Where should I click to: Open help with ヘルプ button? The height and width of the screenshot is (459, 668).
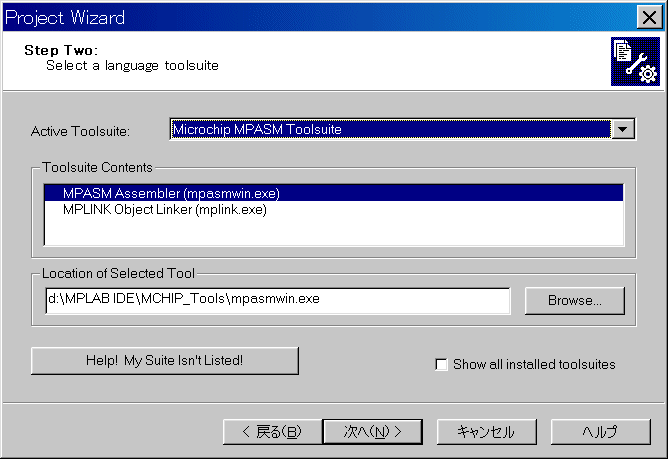coord(601,432)
